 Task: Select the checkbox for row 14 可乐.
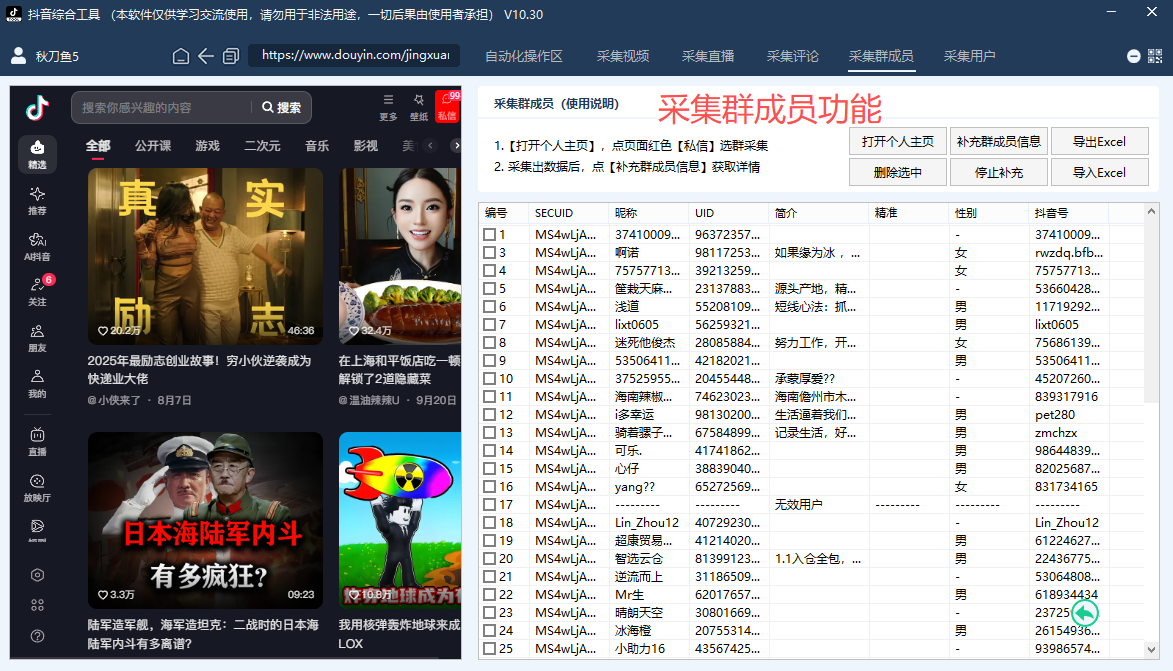coord(489,450)
